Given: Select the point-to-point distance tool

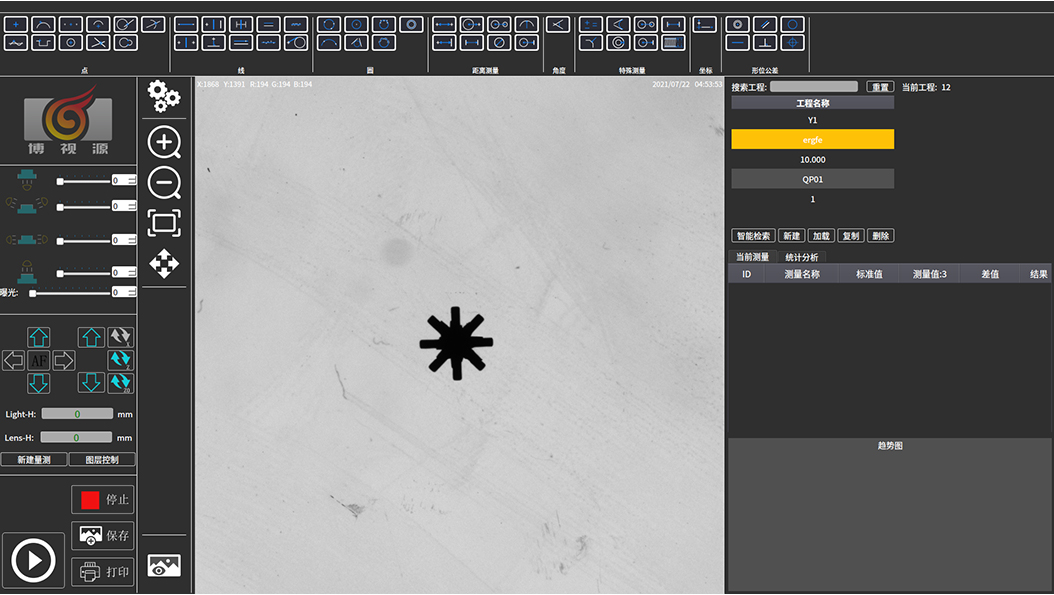Looking at the screenshot, I should click(444, 24).
